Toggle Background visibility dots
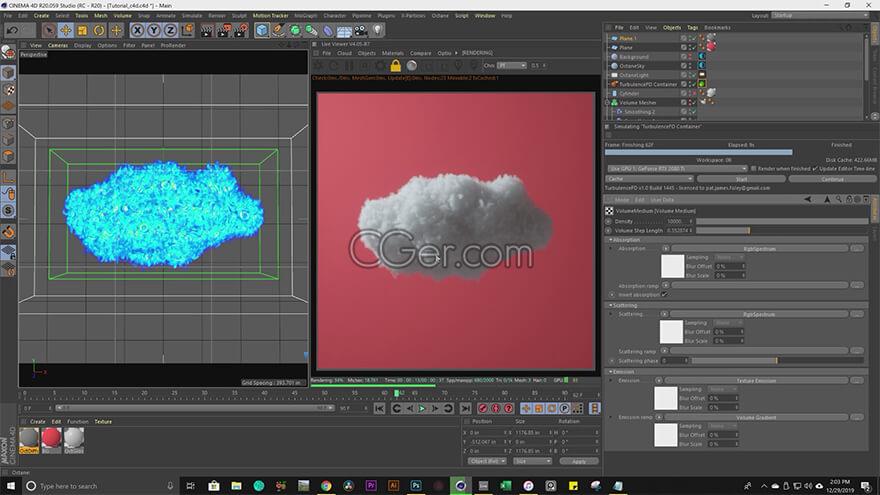The image size is (880, 495). (690, 57)
